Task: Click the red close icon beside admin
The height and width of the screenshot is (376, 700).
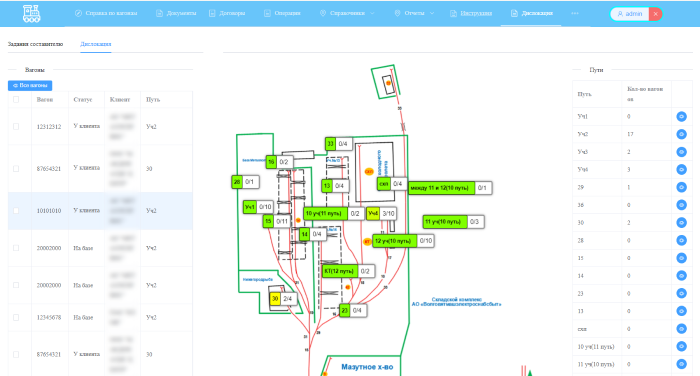Action: [x=655, y=14]
